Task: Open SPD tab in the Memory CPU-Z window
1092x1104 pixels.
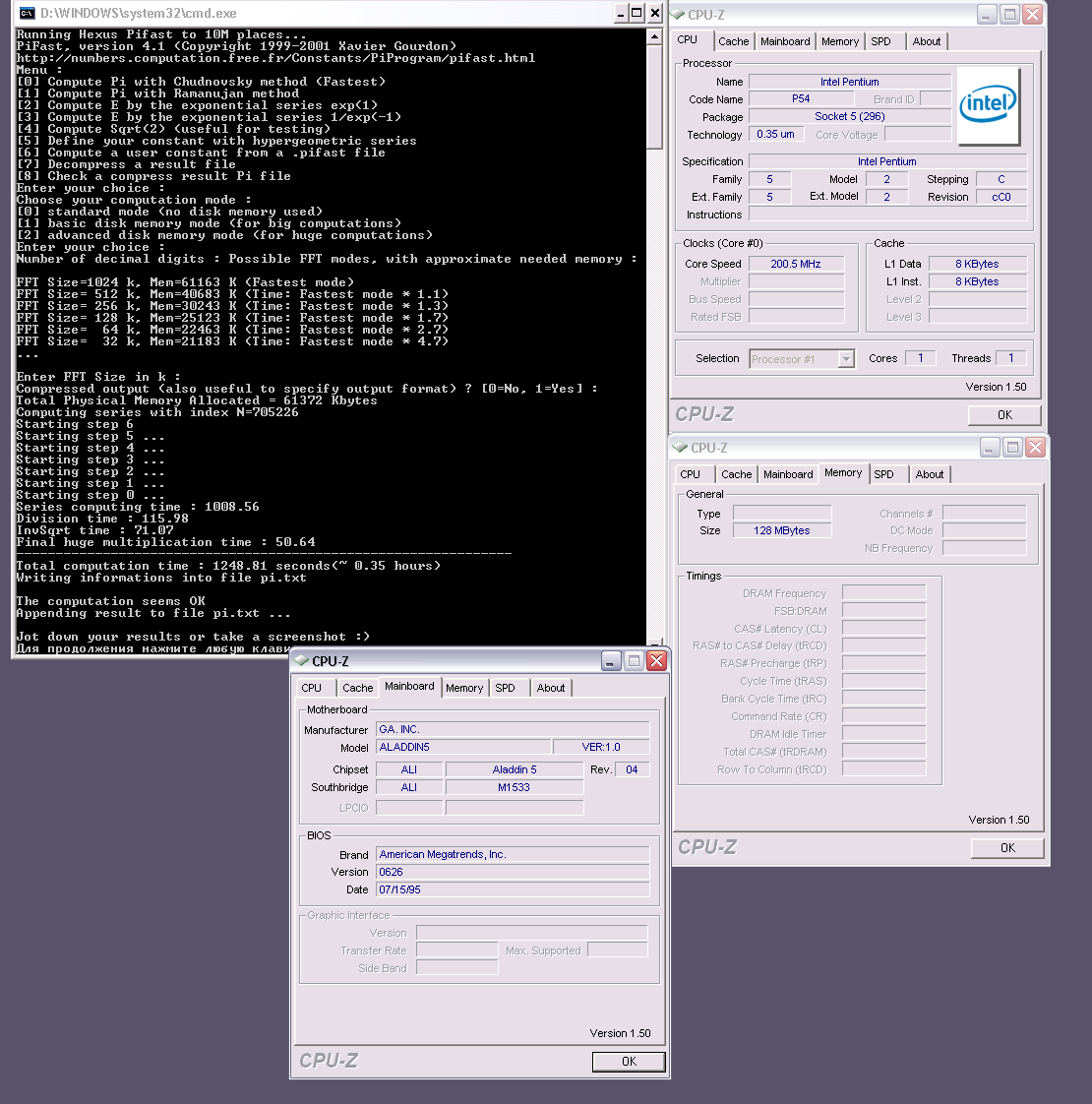Action: click(883, 474)
